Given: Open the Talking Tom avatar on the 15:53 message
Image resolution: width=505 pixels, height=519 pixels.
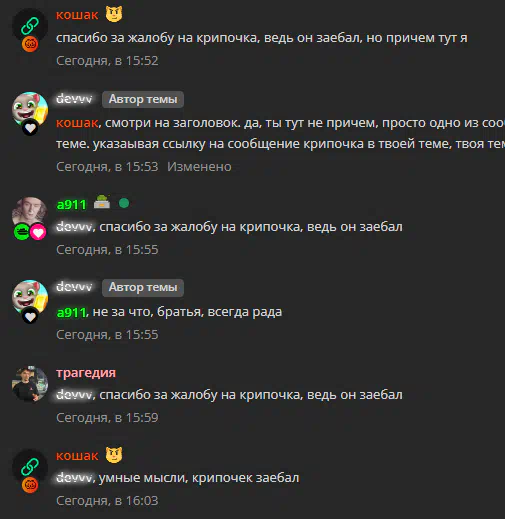Looking at the screenshot, I should (x=30, y=110).
